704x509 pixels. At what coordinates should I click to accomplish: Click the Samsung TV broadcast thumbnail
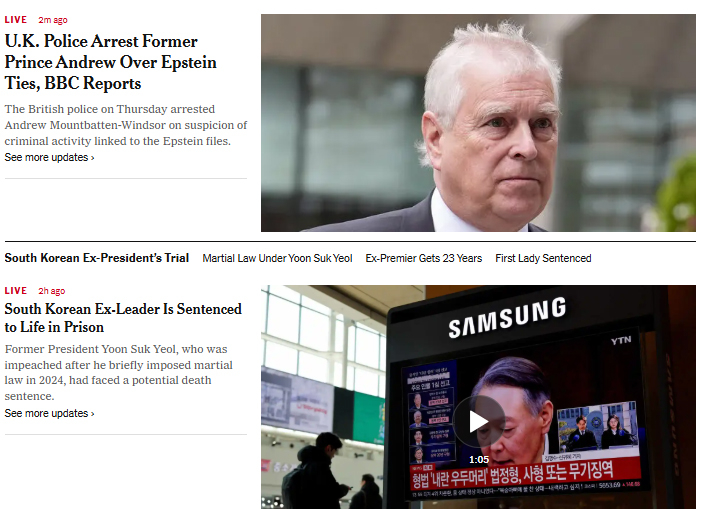pyautogui.click(x=478, y=397)
